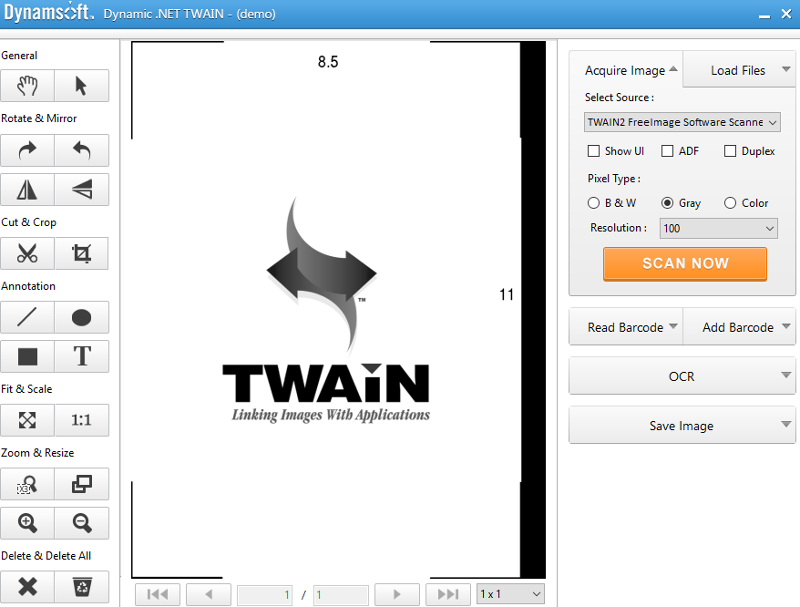Enable the Show UI checkbox
This screenshot has width=800, height=607.
pyautogui.click(x=594, y=151)
